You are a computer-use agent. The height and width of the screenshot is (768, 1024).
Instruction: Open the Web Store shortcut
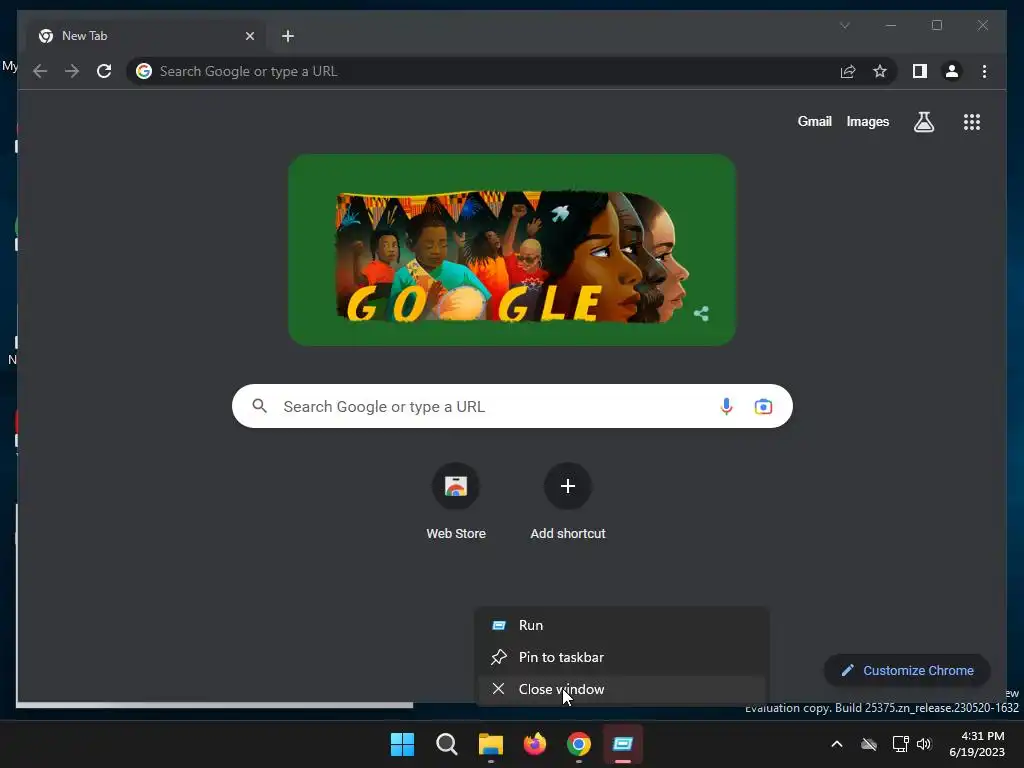point(456,502)
